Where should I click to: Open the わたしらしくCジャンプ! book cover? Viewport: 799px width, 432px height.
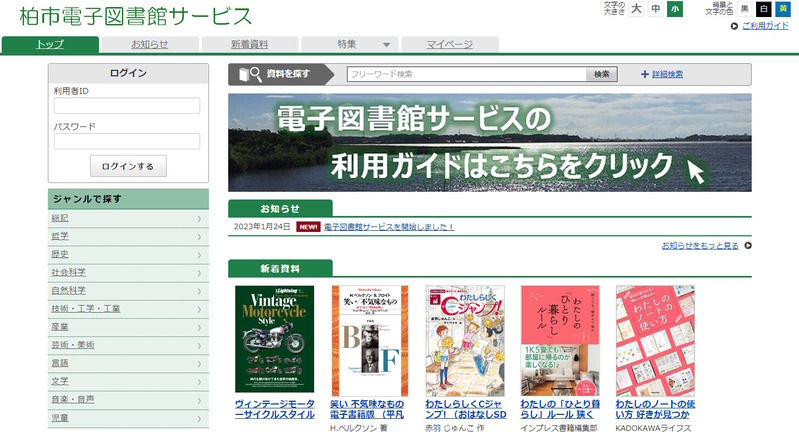465,341
